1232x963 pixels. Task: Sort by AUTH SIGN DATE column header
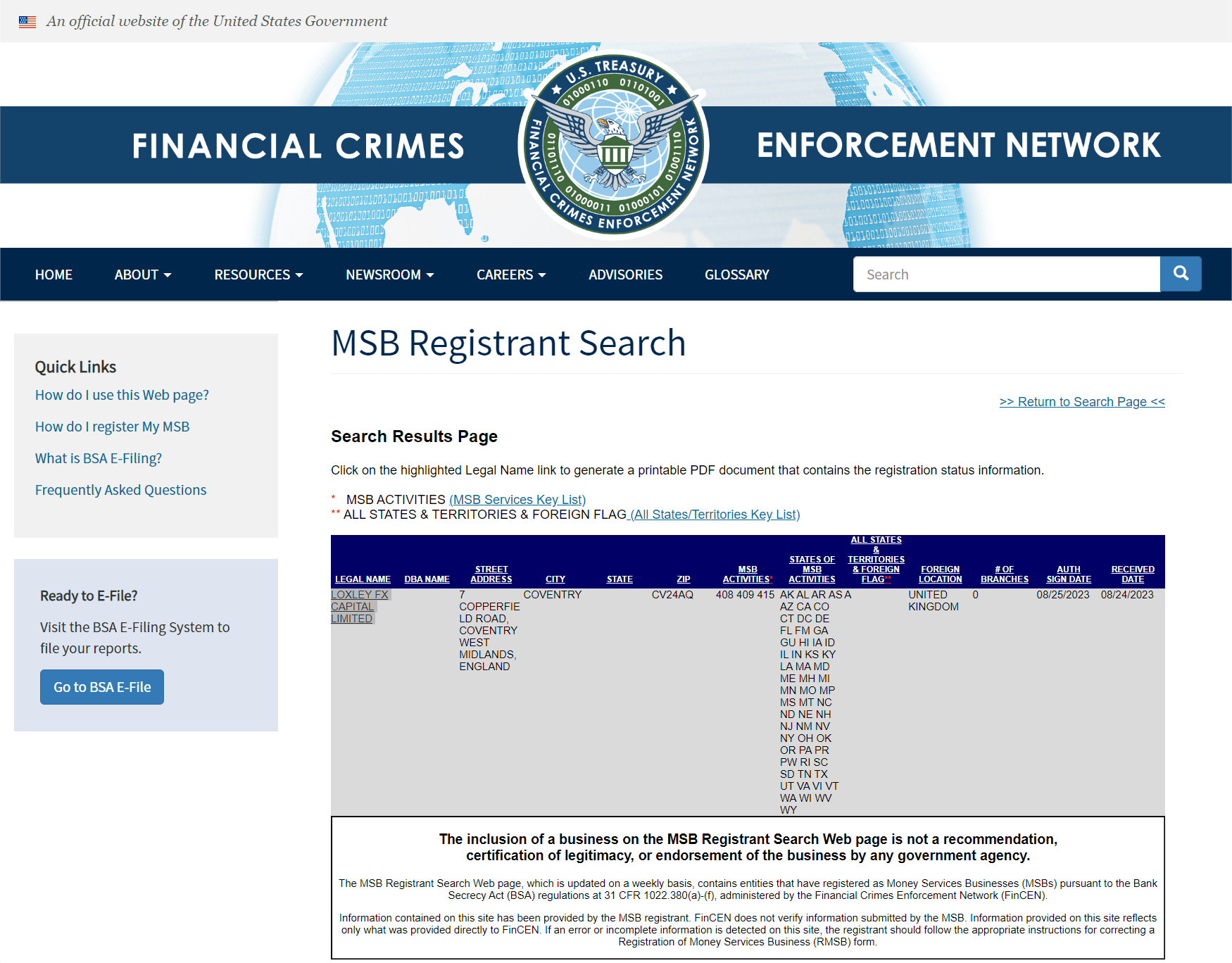click(x=1069, y=574)
